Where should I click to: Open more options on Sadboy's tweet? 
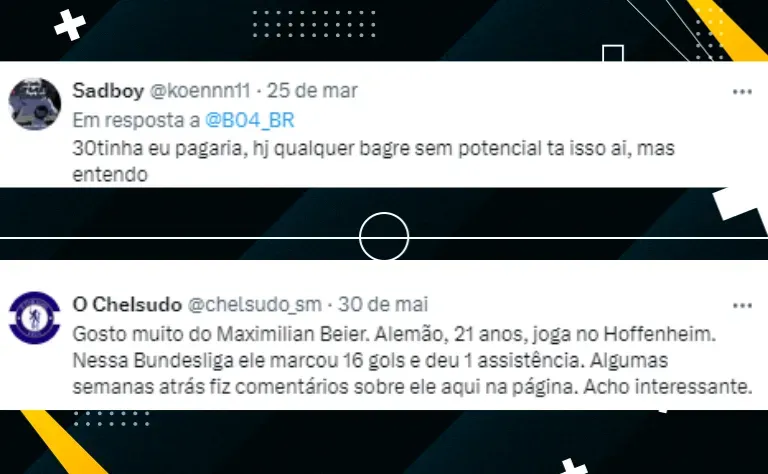742,92
